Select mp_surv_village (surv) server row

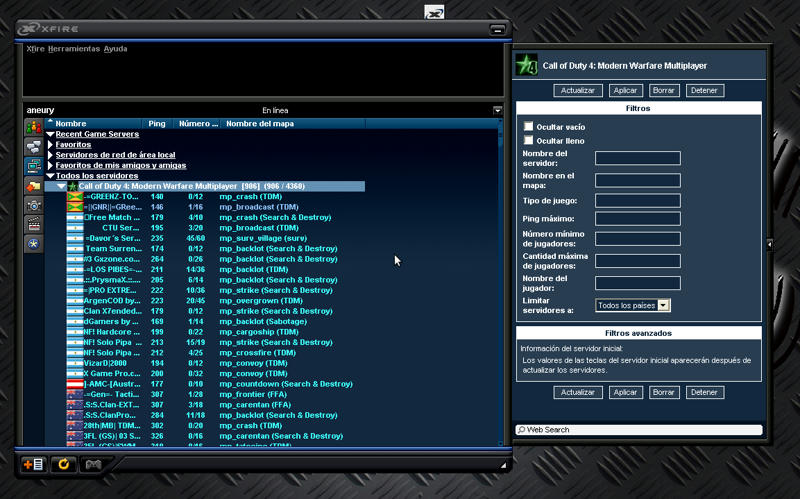pos(216,238)
